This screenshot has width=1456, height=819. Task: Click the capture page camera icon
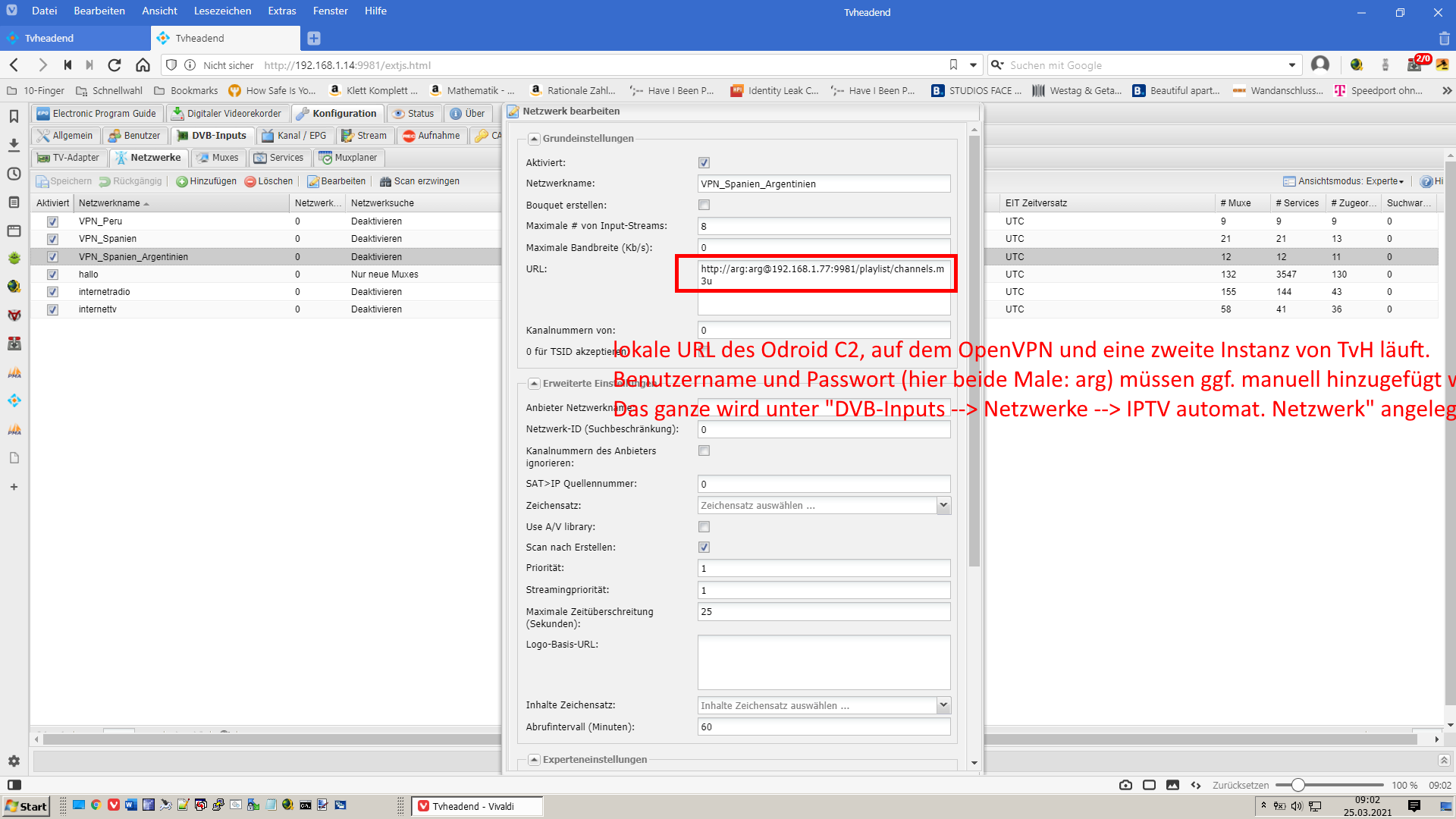click(1125, 785)
